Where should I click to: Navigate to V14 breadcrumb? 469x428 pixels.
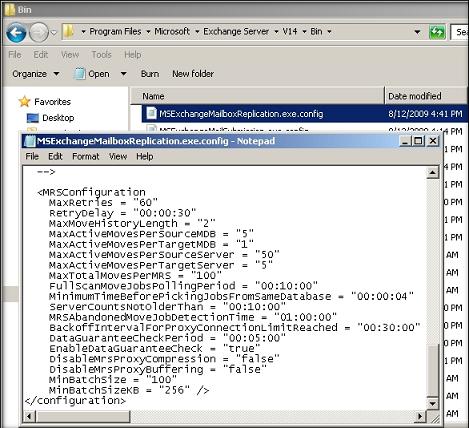(x=290, y=31)
